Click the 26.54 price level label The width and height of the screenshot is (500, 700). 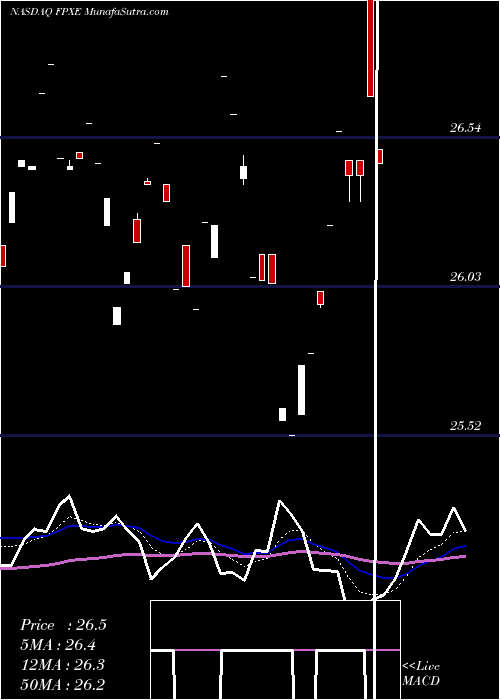click(x=466, y=128)
